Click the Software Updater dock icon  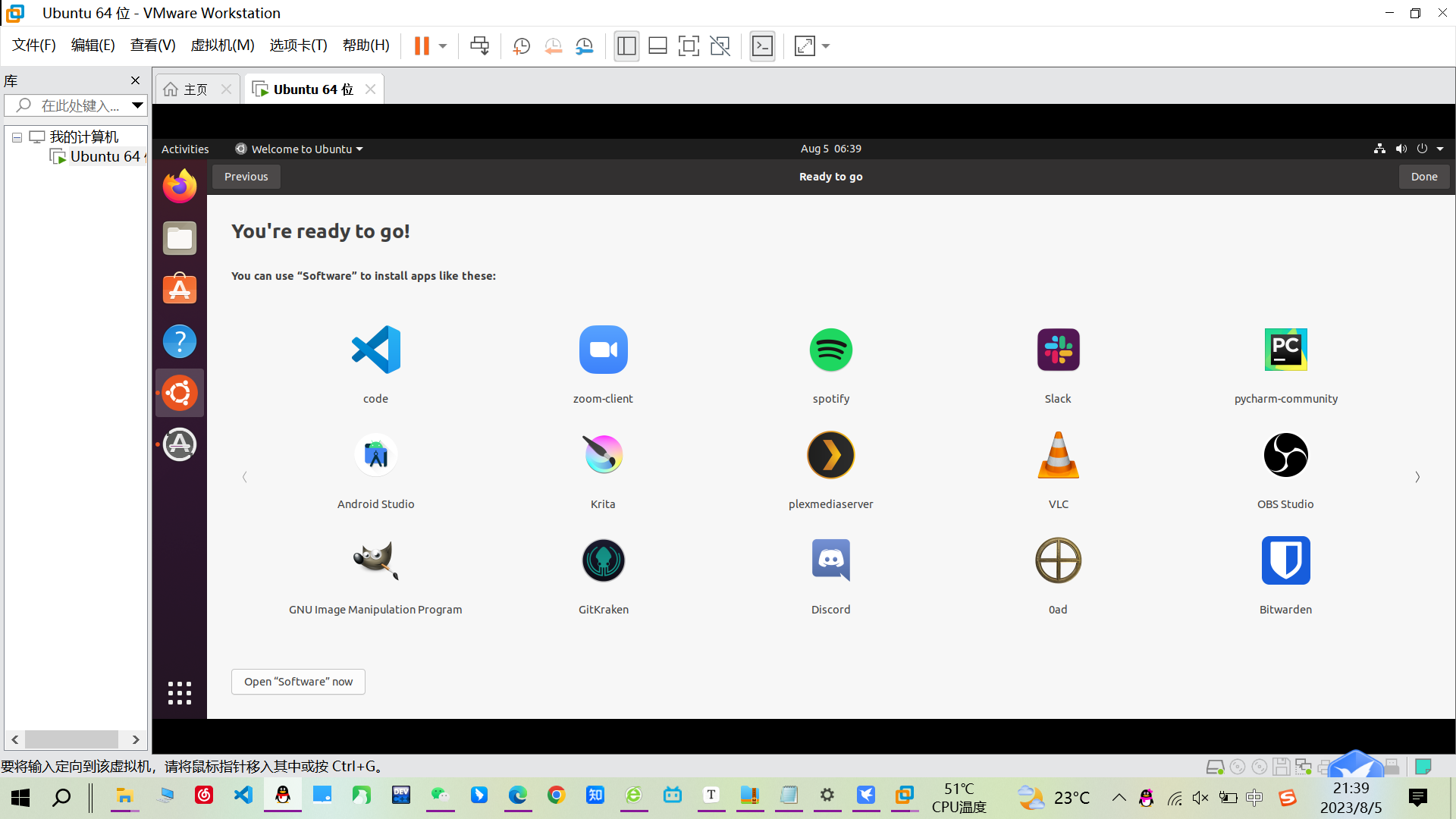180,444
